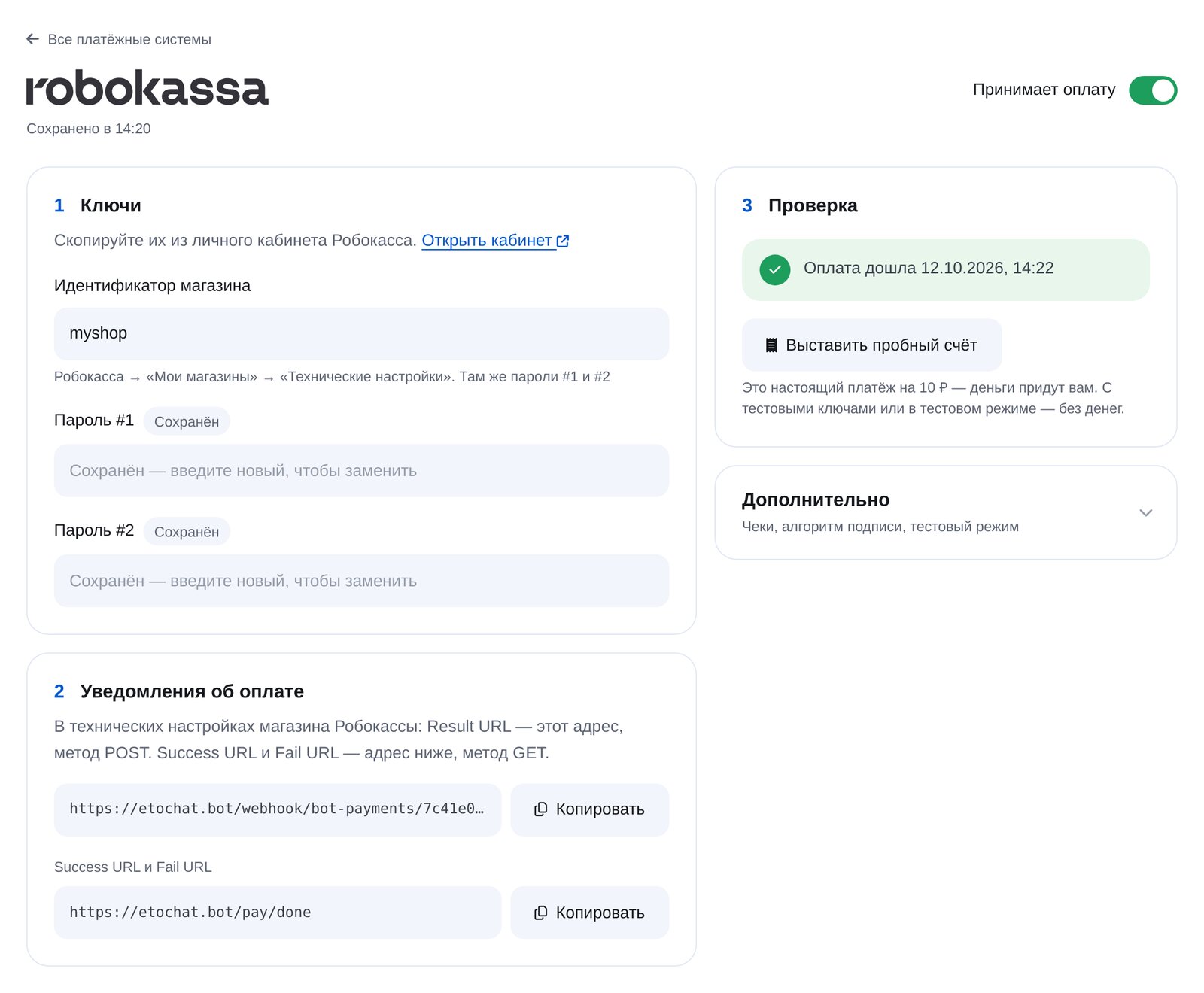The width and height of the screenshot is (1204, 993).
Task: Toggle the Принимает оплату switch
Action: [x=1153, y=90]
